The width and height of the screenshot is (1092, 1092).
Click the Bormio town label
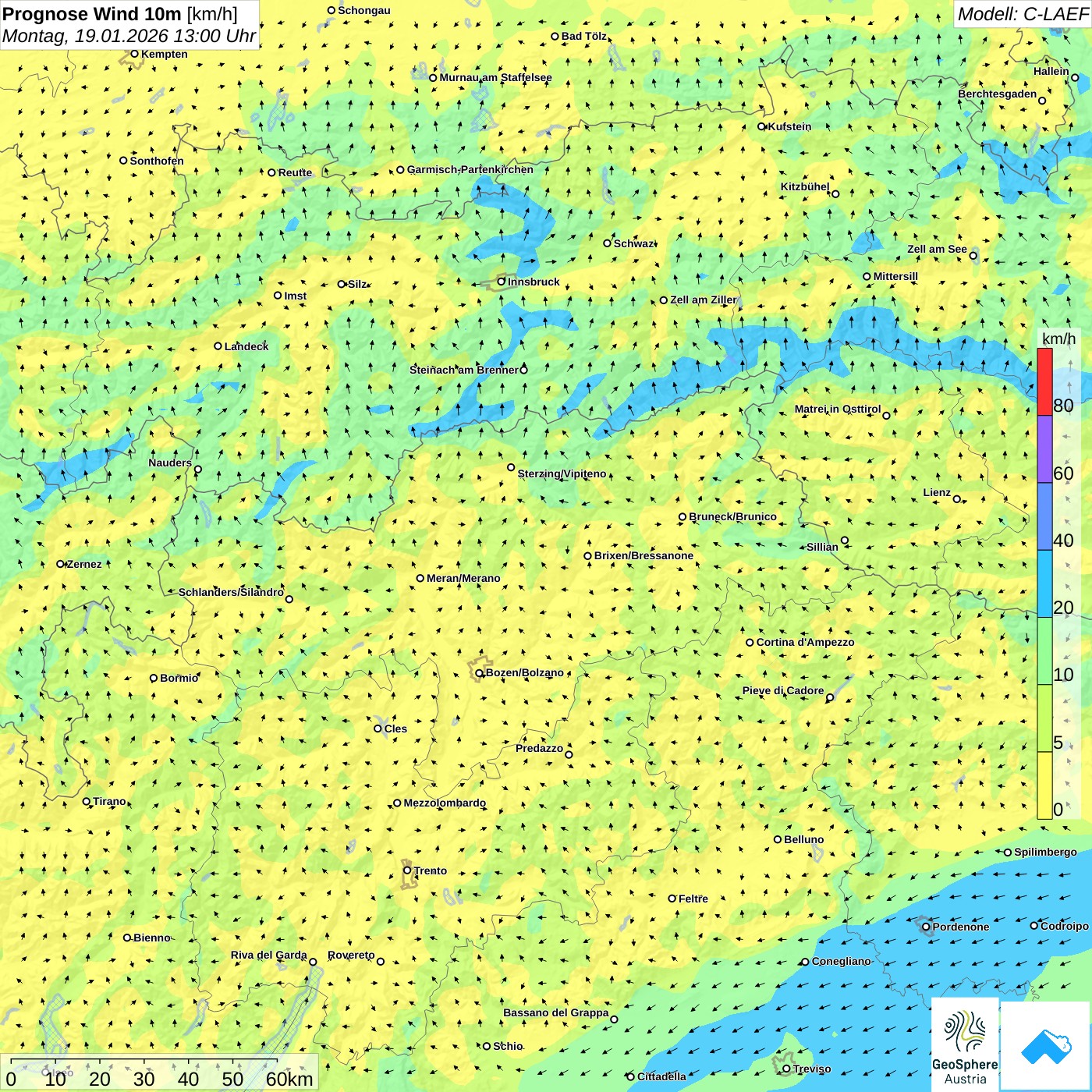(x=179, y=679)
